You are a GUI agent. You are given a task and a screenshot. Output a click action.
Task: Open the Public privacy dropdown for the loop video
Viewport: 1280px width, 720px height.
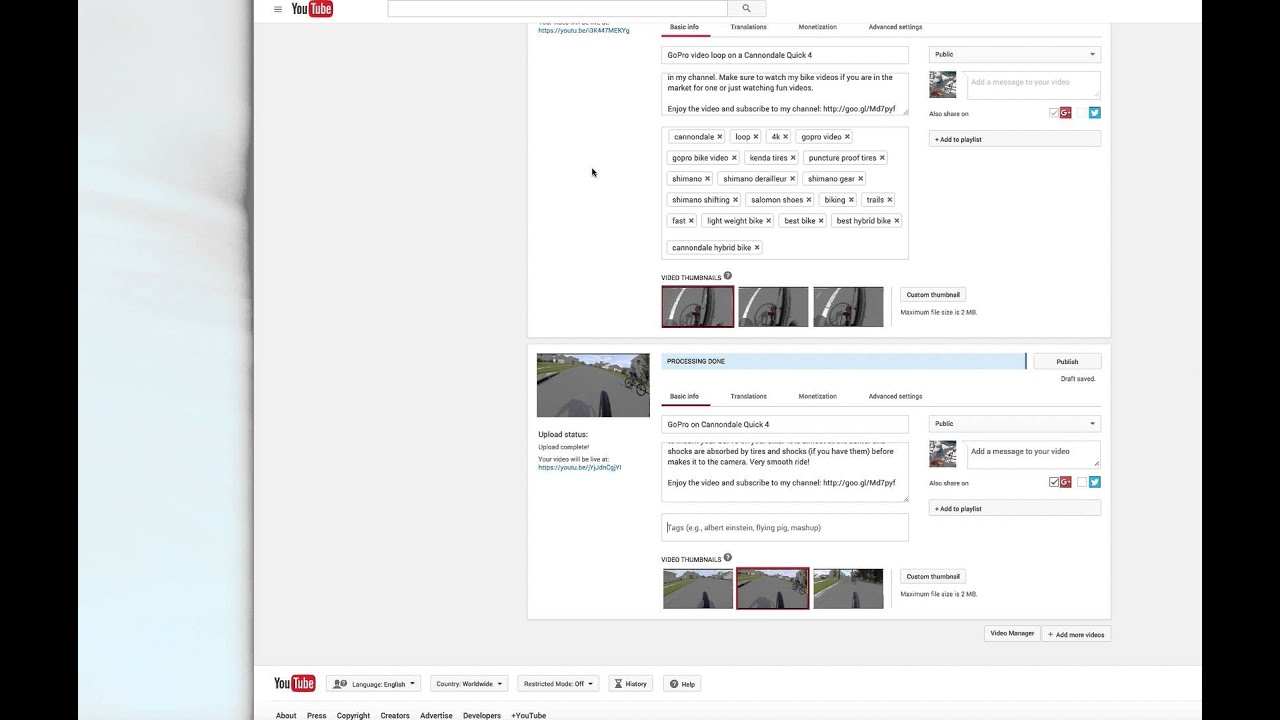(x=1015, y=55)
